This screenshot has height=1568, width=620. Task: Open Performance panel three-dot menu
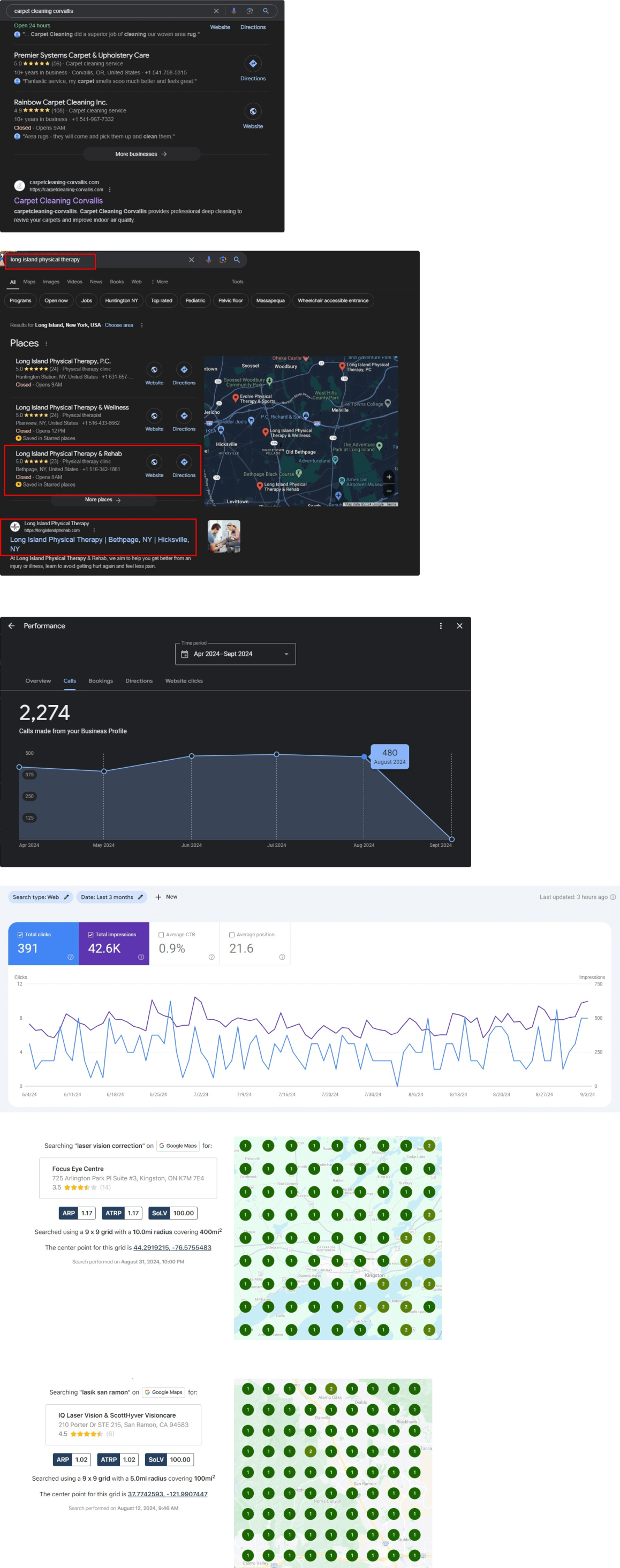441,626
